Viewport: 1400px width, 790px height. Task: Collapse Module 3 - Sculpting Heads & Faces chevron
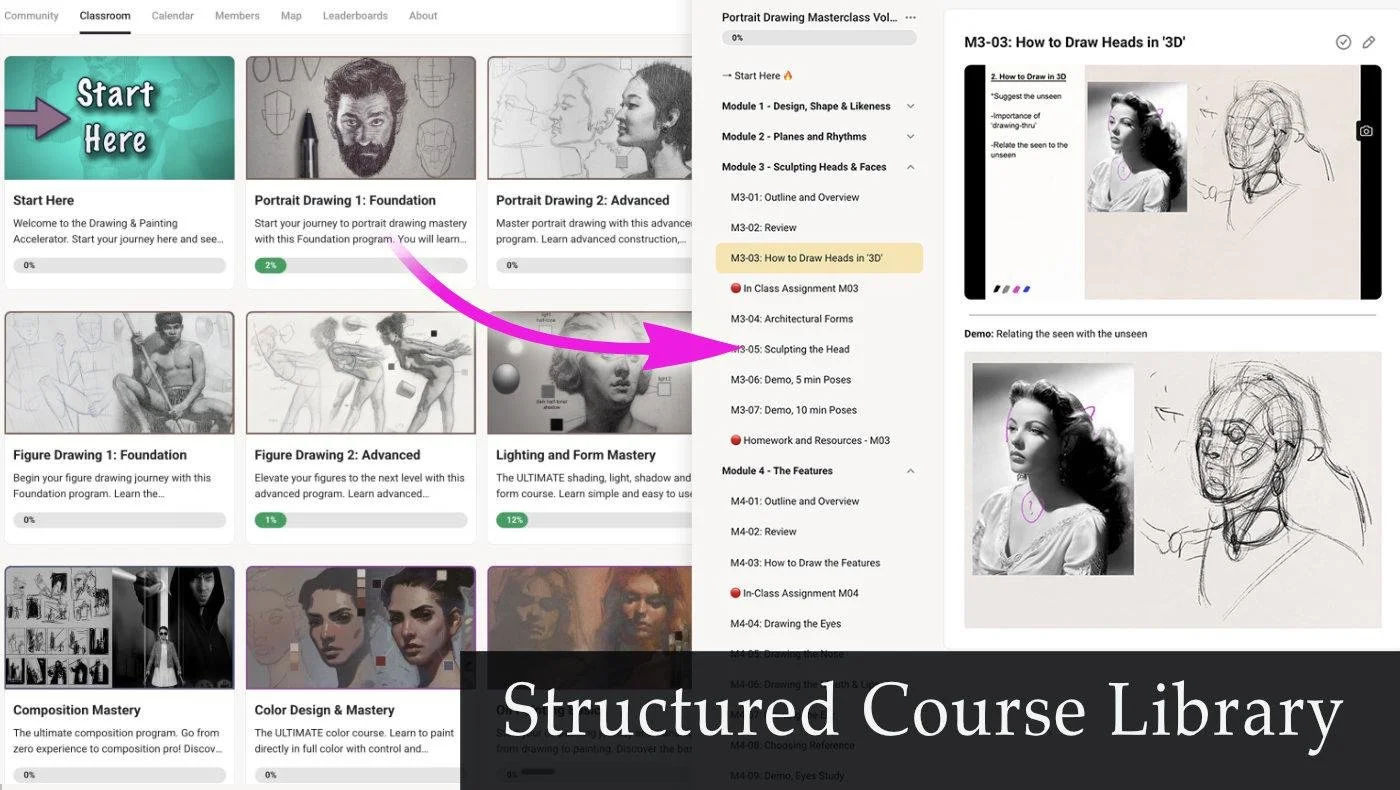(910, 167)
